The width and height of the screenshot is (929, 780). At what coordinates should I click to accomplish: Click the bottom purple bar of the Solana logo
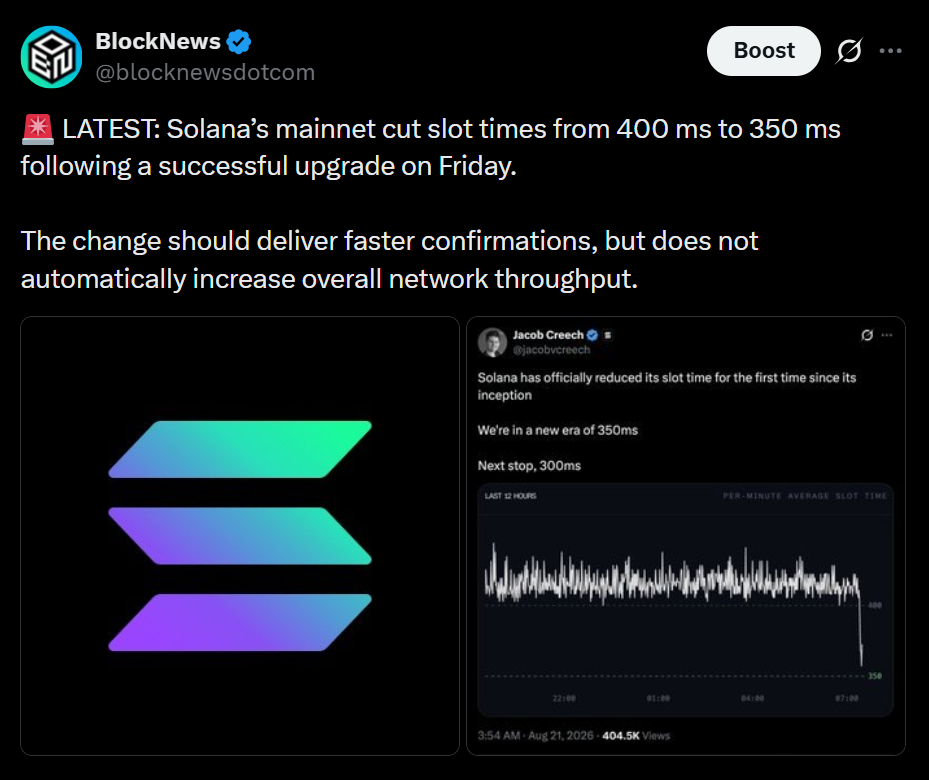coord(240,622)
